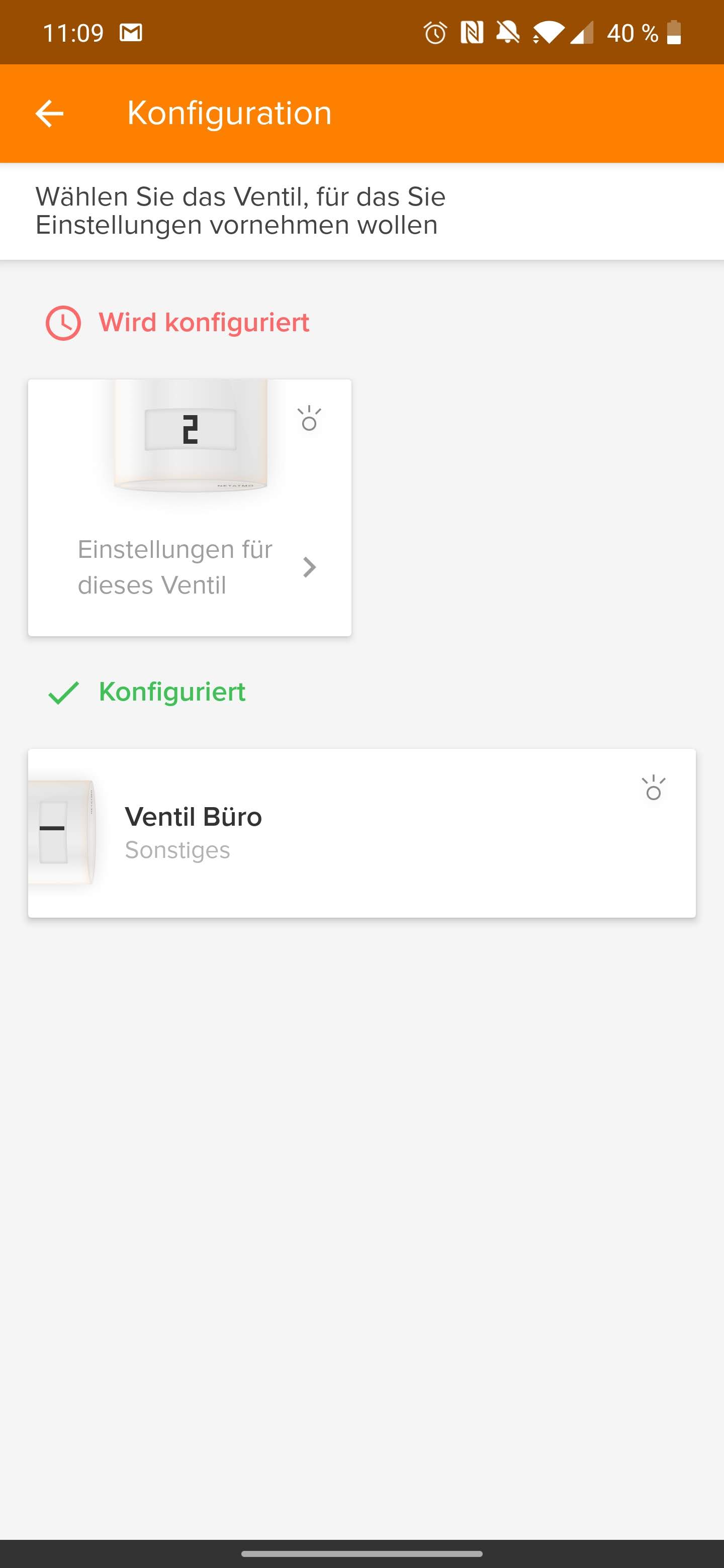Open Einstellungen für dieses Ventil
Image resolution: width=724 pixels, height=1568 pixels.
pos(175,567)
